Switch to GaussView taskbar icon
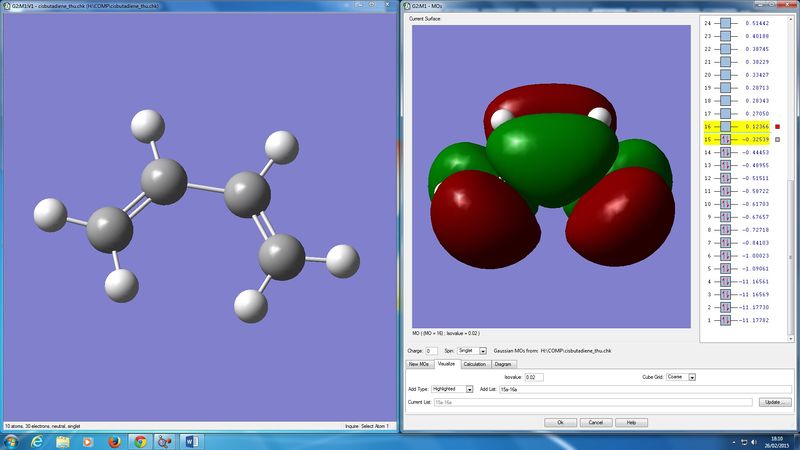800x450 pixels. [x=166, y=440]
